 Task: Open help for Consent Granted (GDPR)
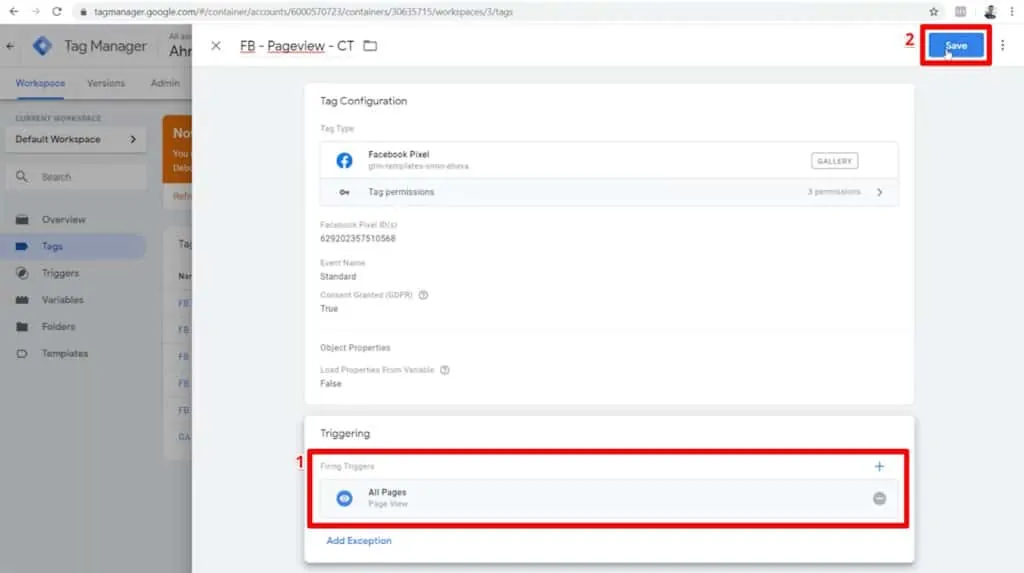point(423,295)
